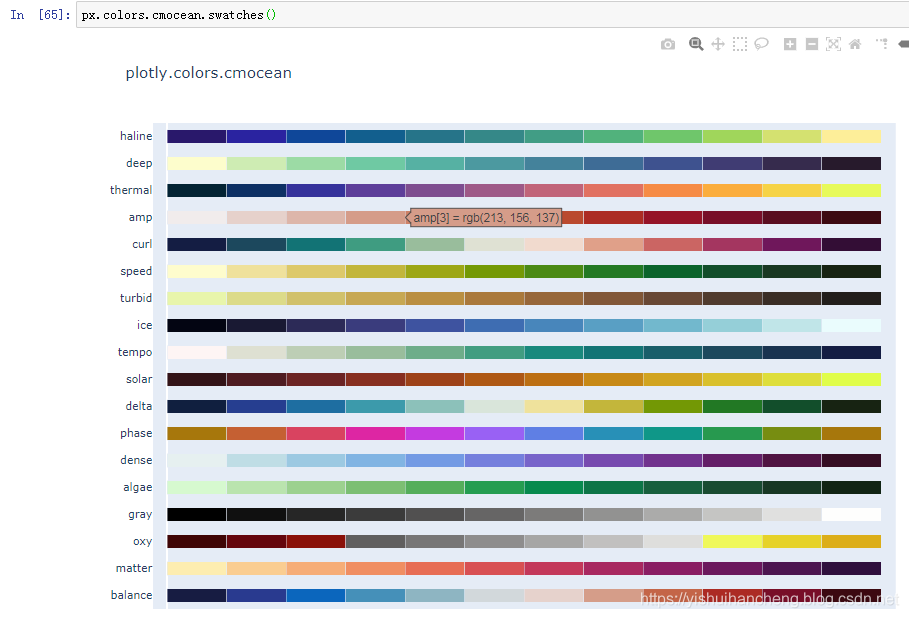This screenshot has width=909, height=618.
Task: Click the haline row label
Action: [x=136, y=136]
